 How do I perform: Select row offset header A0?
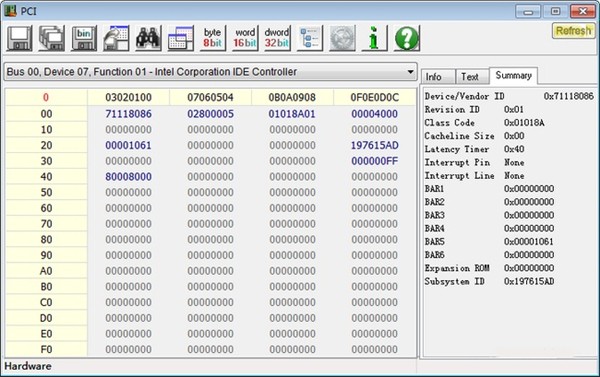46,271
